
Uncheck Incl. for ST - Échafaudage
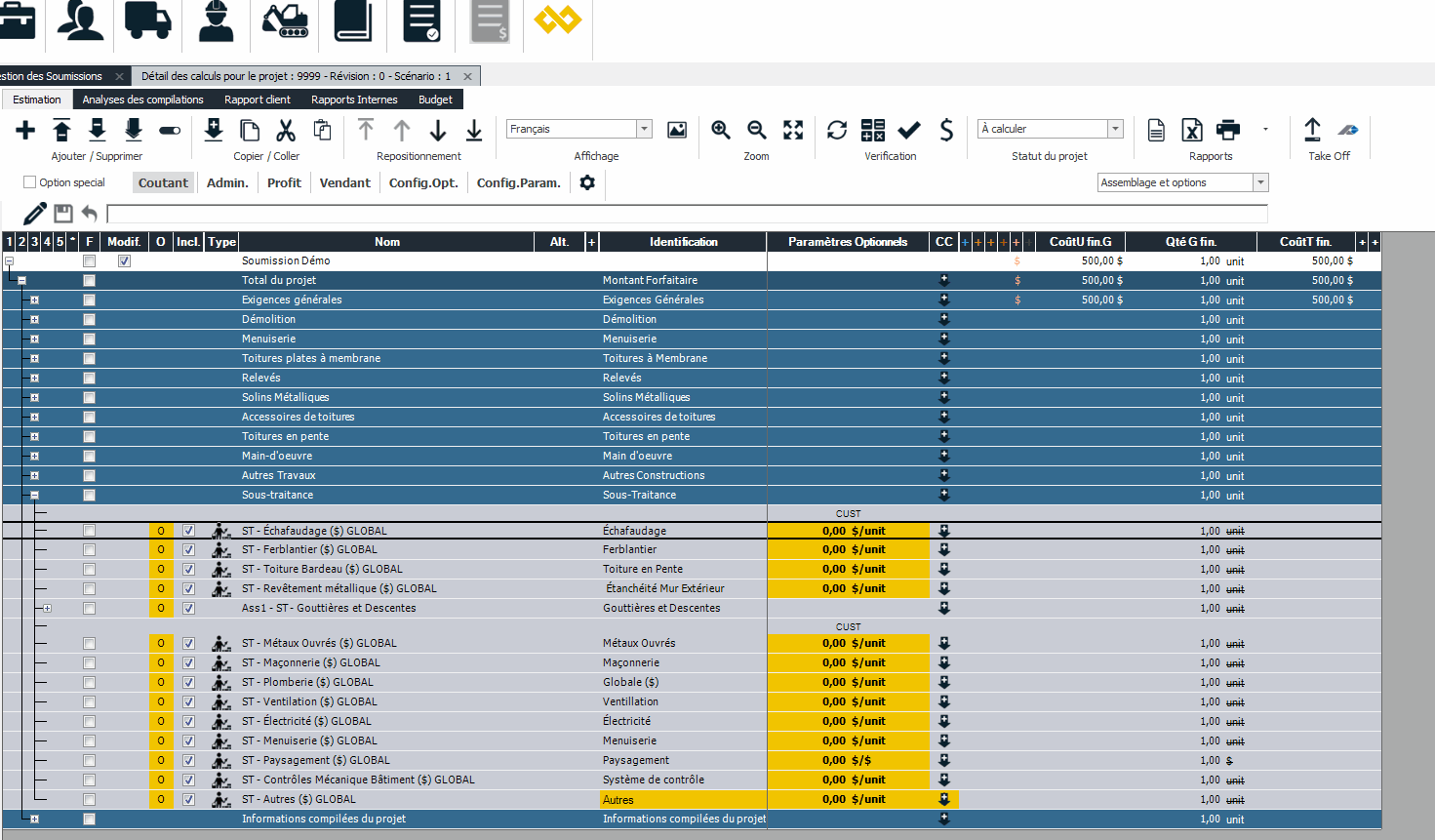point(188,531)
